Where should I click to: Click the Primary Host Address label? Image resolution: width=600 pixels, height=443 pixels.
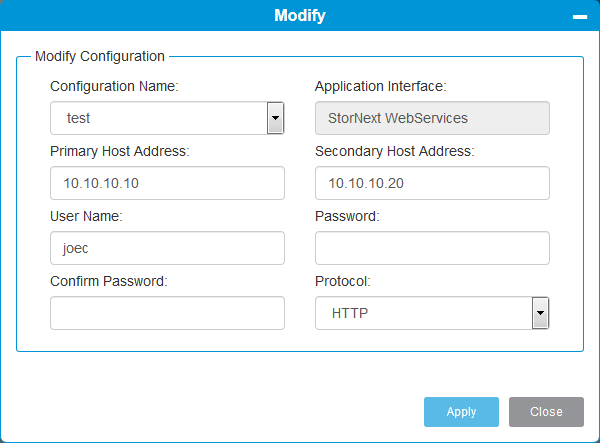pos(120,151)
